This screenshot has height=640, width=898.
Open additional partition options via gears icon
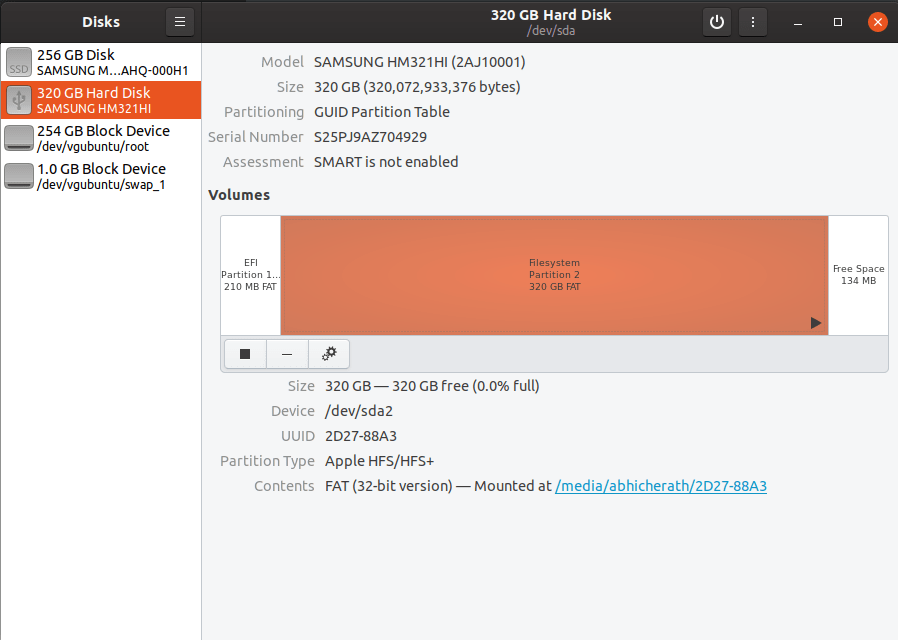[x=328, y=353]
